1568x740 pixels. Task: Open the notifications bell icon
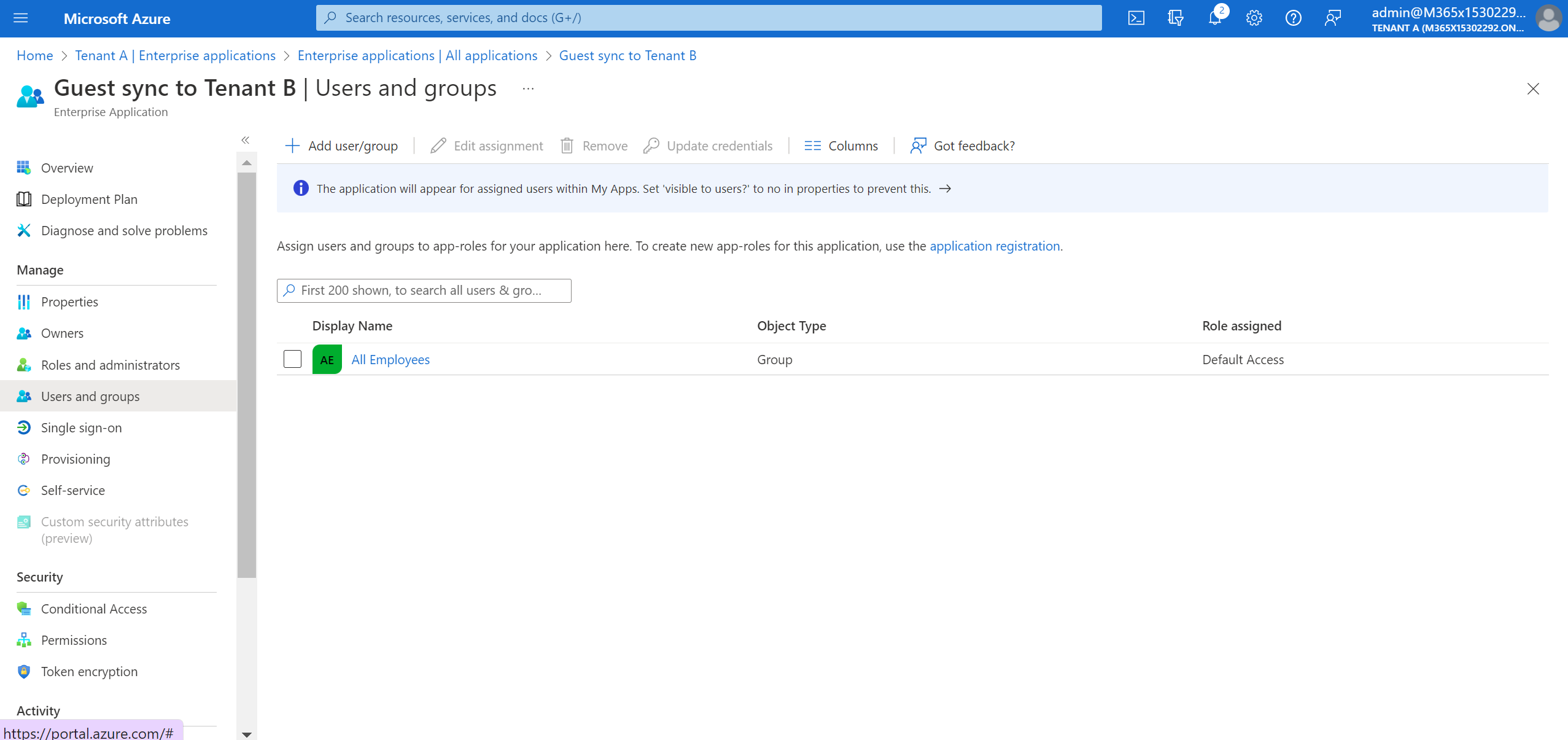coord(1214,18)
